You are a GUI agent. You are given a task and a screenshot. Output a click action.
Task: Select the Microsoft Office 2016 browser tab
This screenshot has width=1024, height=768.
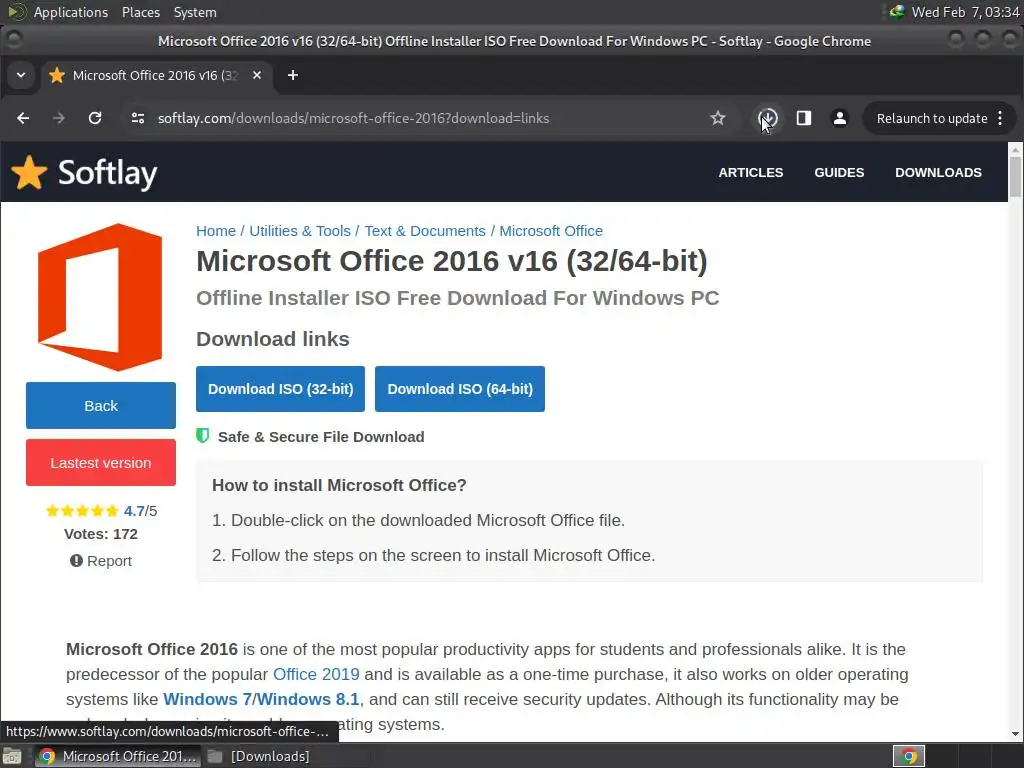155,76
